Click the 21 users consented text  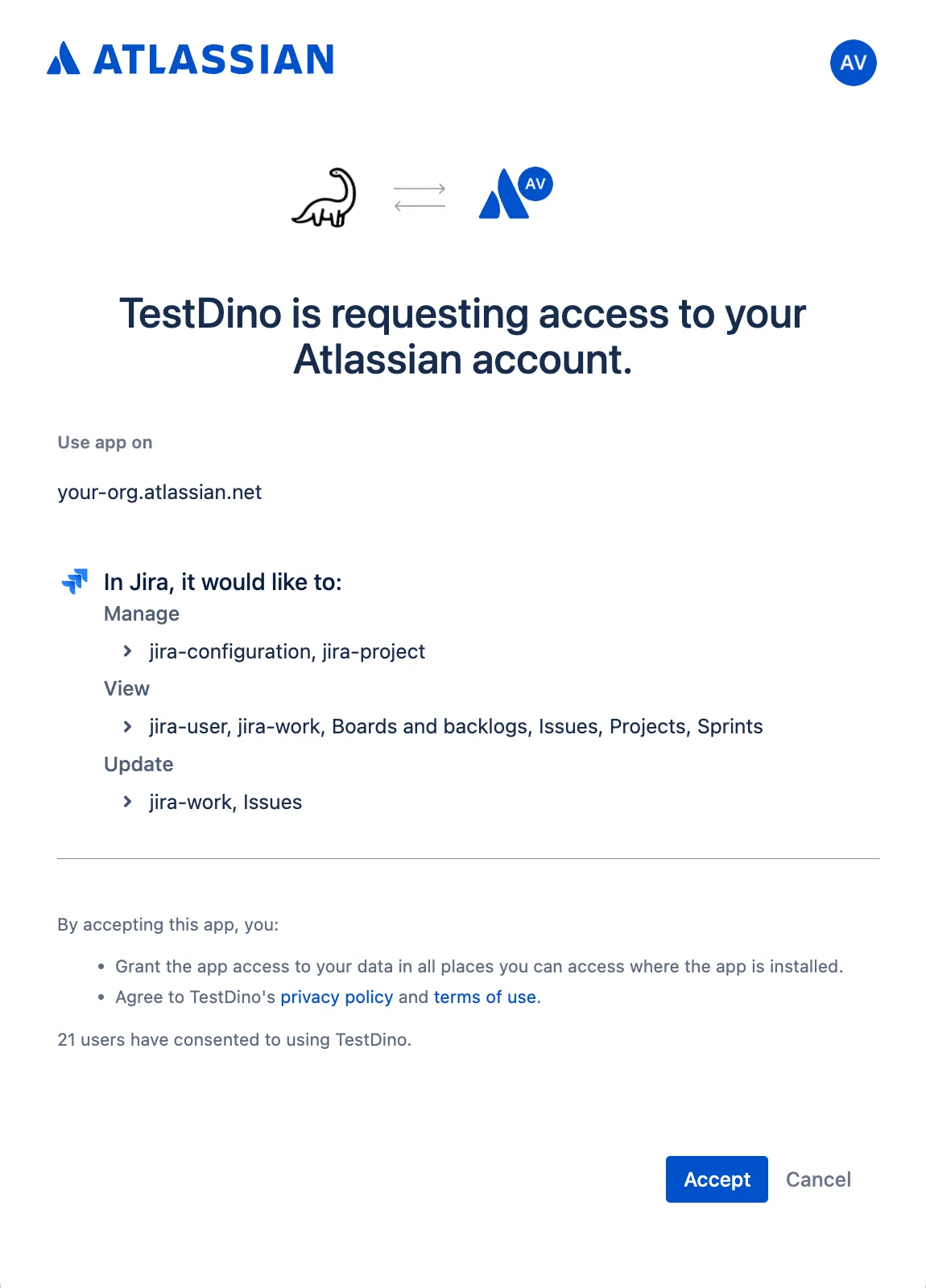coord(234,1039)
